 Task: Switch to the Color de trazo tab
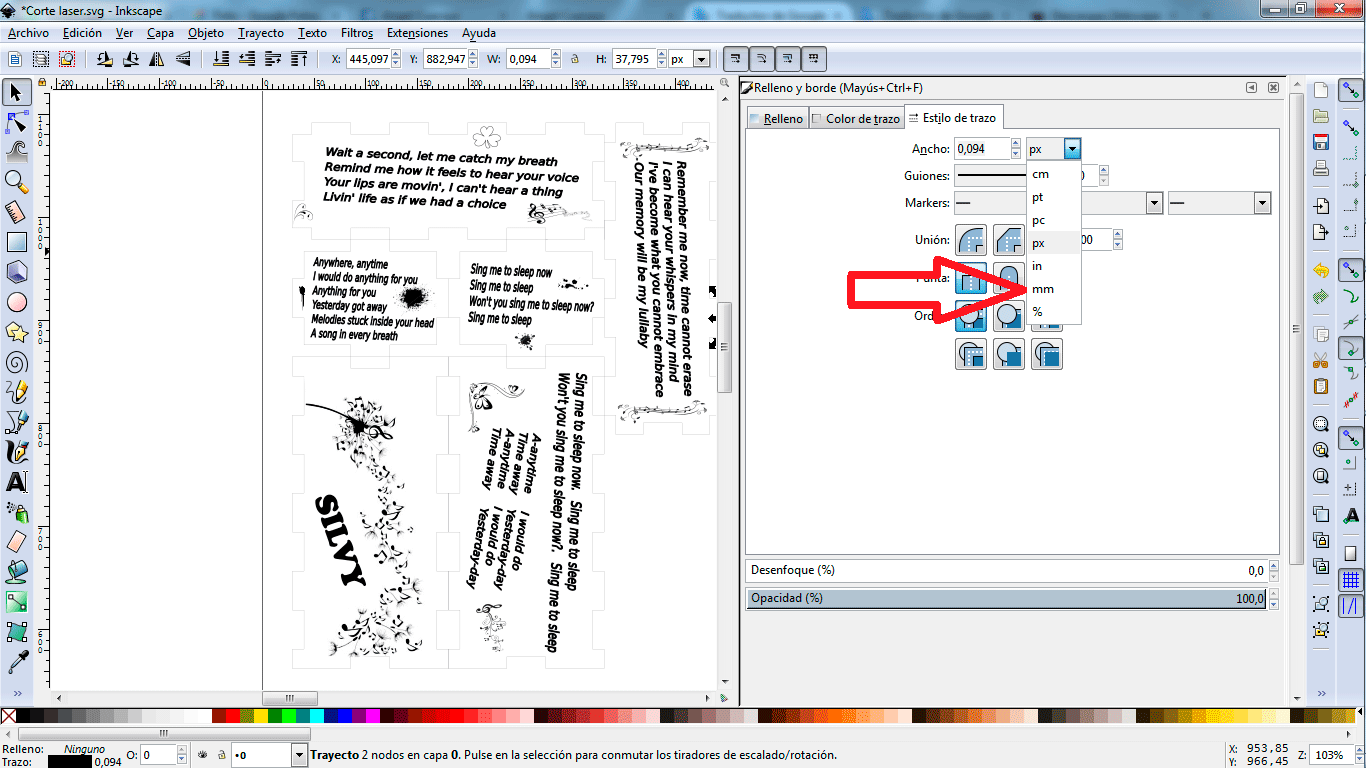(856, 118)
